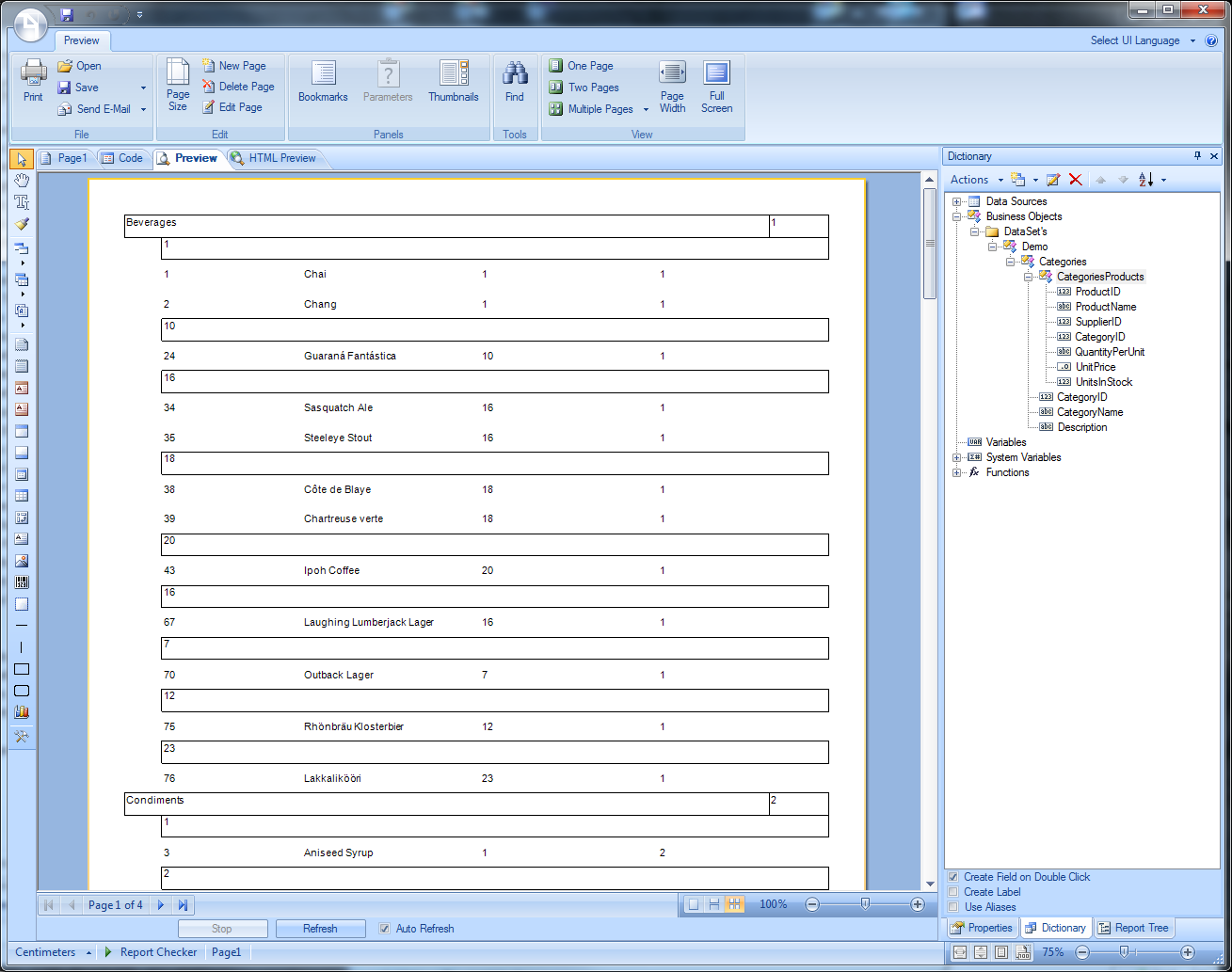Switch to the Code tab
Image resolution: width=1232 pixels, height=972 pixels.
(122, 158)
